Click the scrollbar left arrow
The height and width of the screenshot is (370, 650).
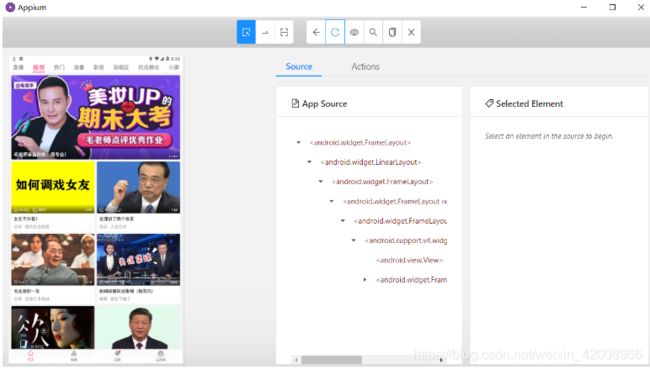(x=296, y=360)
